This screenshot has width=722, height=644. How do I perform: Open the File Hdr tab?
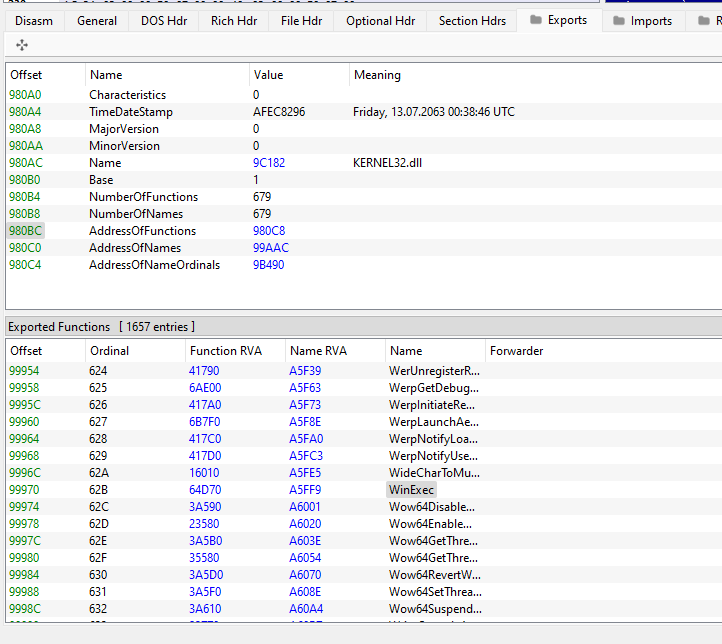coord(301,21)
